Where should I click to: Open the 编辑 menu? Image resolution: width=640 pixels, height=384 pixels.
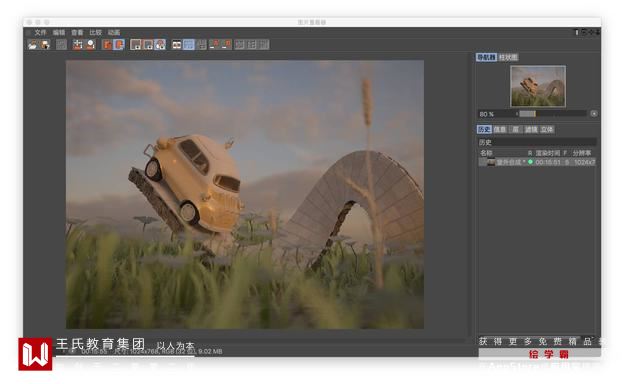[59, 32]
